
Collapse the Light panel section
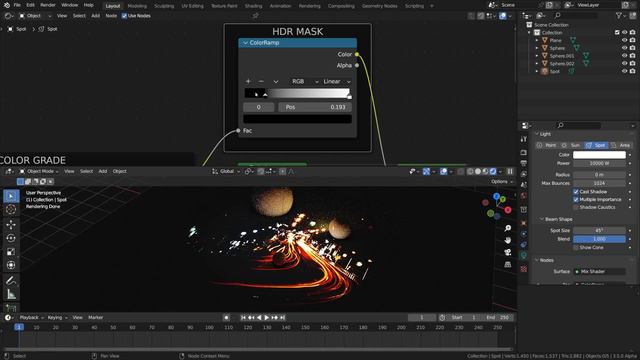click(x=537, y=134)
